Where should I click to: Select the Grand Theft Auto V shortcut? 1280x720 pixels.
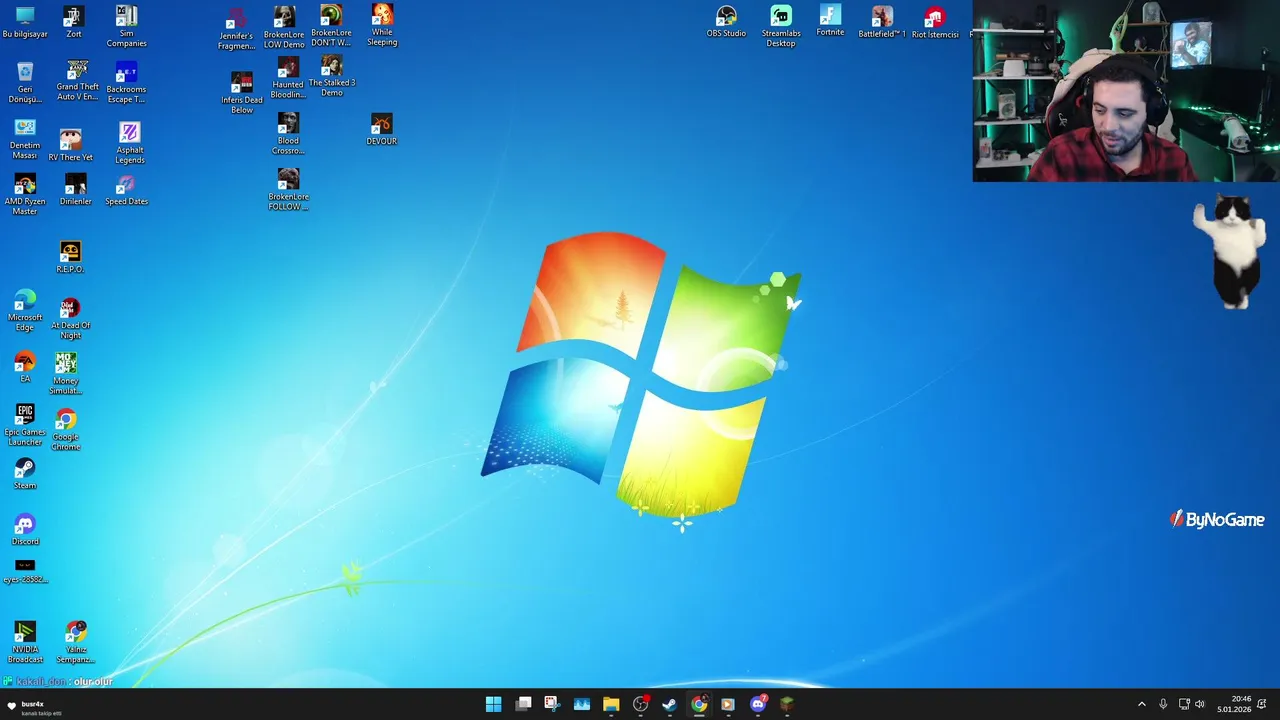click(x=77, y=81)
